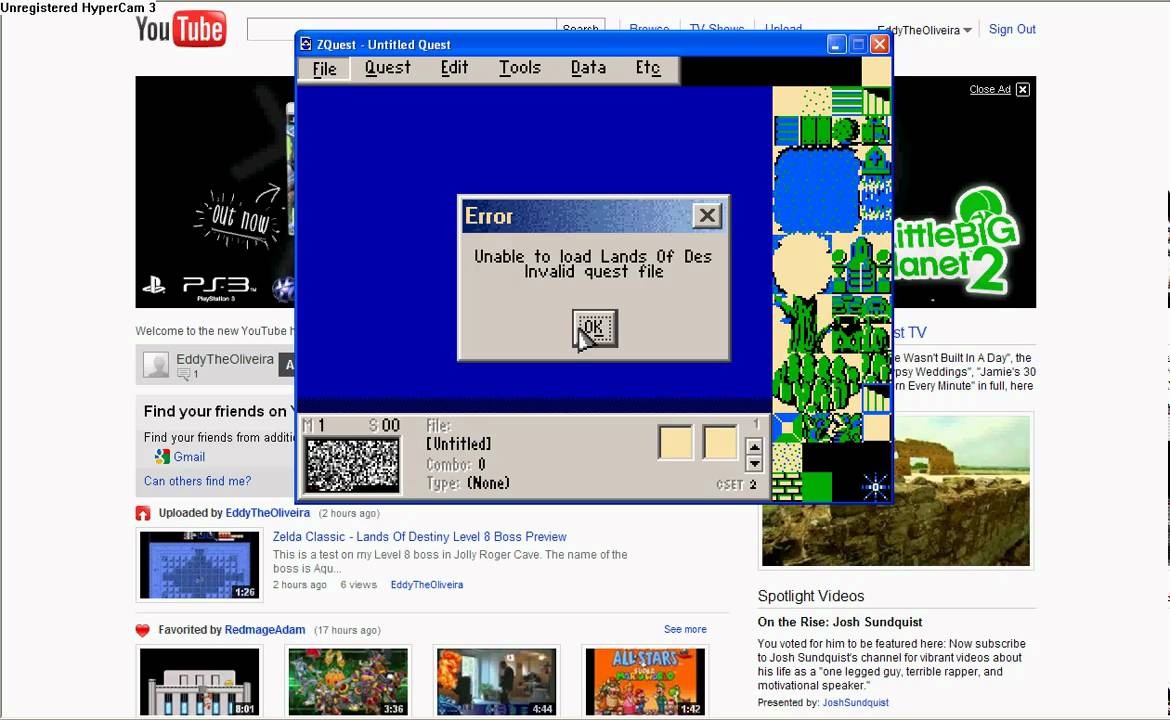This screenshot has width=1170, height=720.
Task: Select the large dead tree tile
Action: 801,325
